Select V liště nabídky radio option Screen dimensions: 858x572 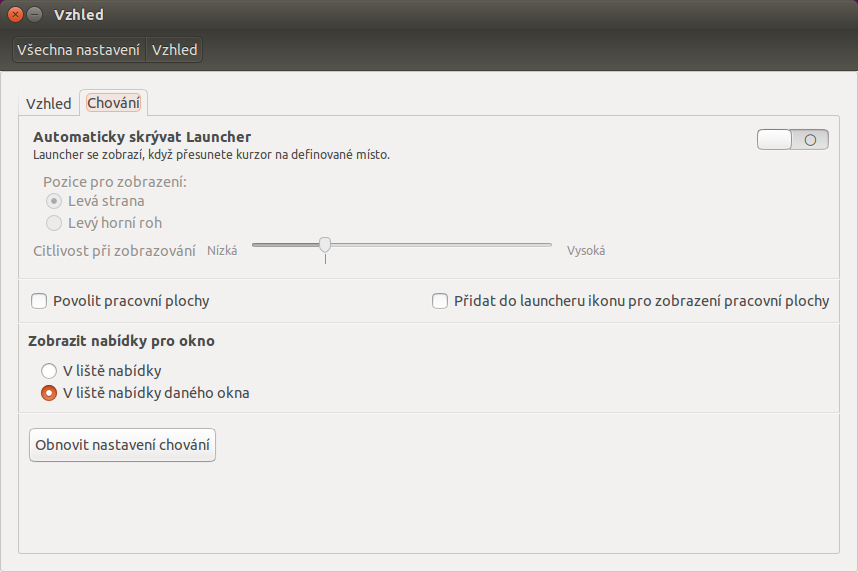[49, 371]
